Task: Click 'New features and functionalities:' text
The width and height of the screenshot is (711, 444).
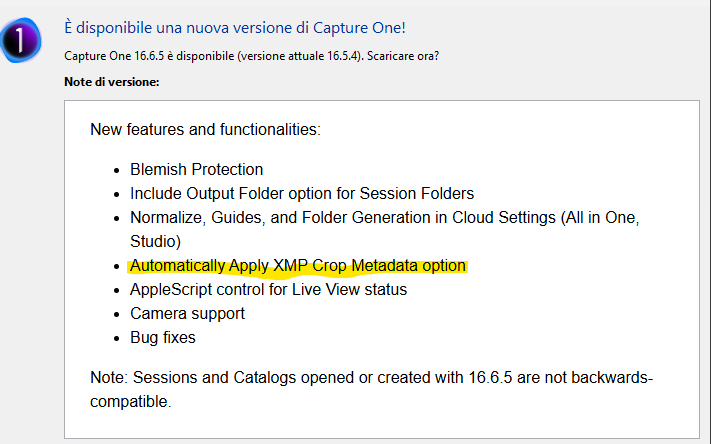Action: point(205,130)
